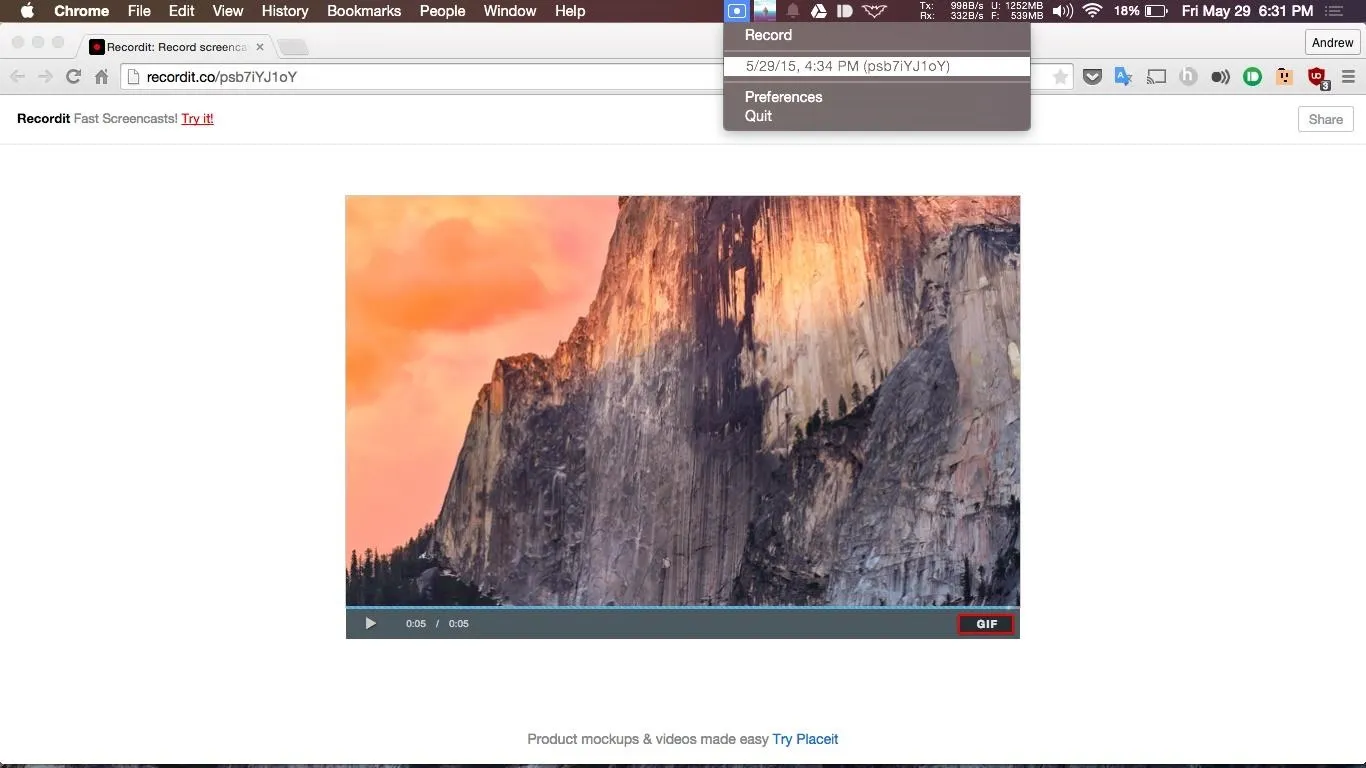Play the screencast video
Image resolution: width=1366 pixels, height=768 pixels.
[x=370, y=623]
